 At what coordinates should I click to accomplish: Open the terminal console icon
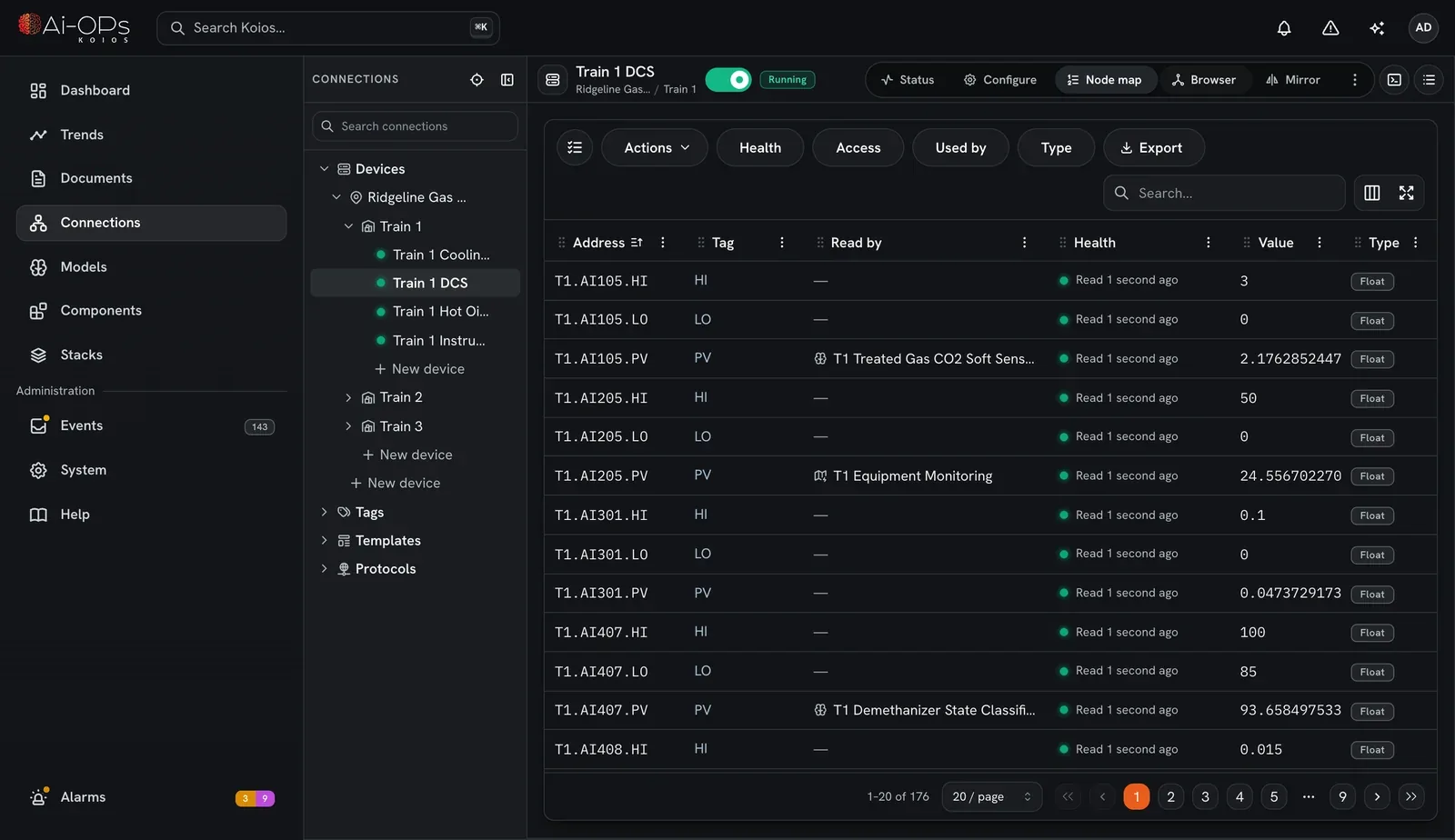[1394, 80]
